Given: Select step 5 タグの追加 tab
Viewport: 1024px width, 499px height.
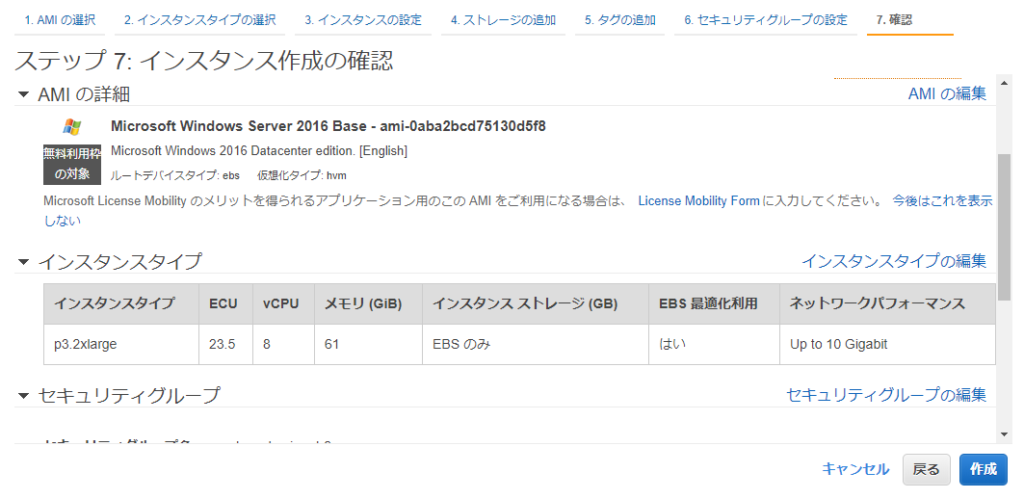Looking at the screenshot, I should 620,20.
